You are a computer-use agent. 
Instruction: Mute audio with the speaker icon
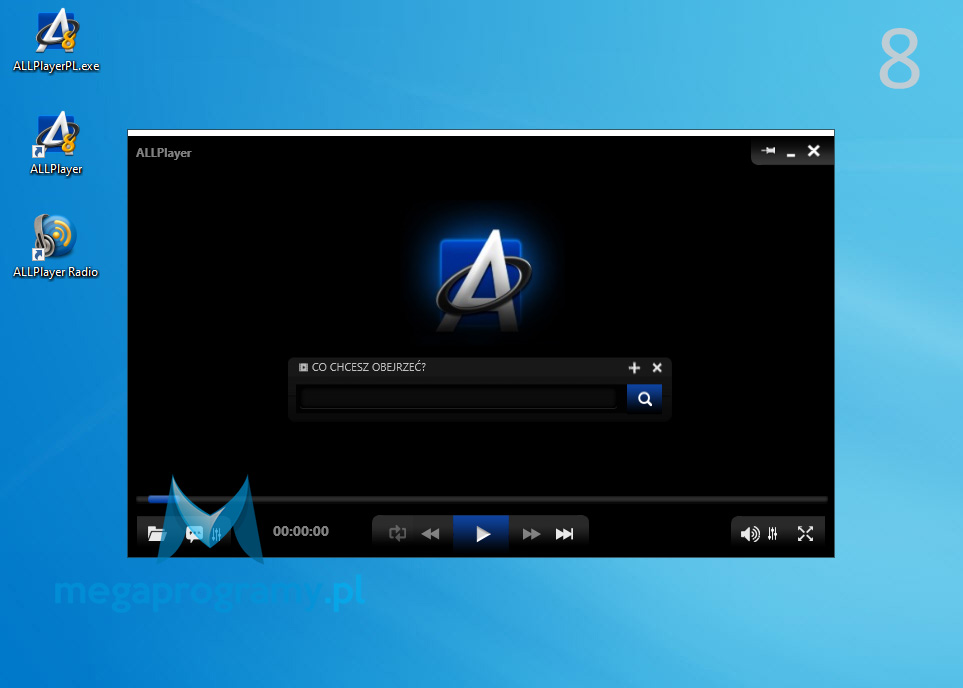[x=750, y=534]
